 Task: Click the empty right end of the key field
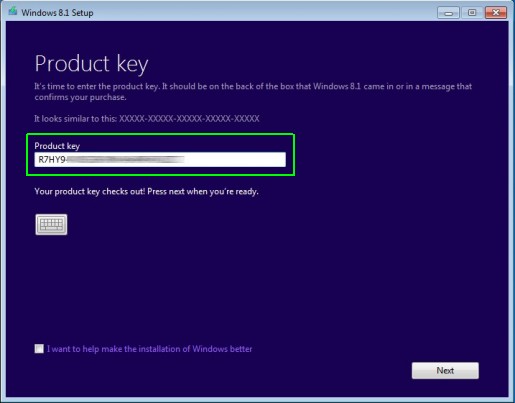point(235,160)
